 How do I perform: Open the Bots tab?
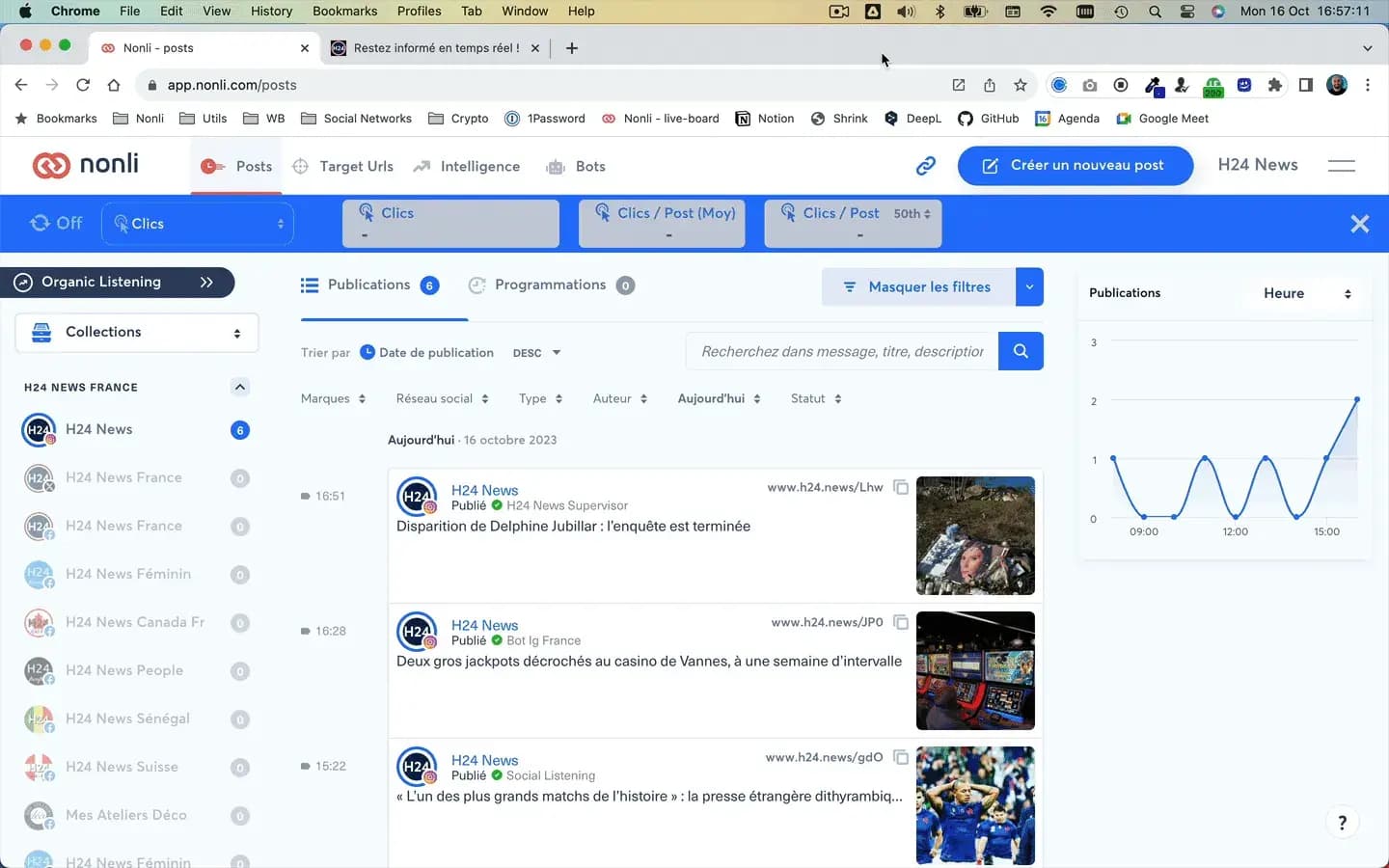(576, 166)
